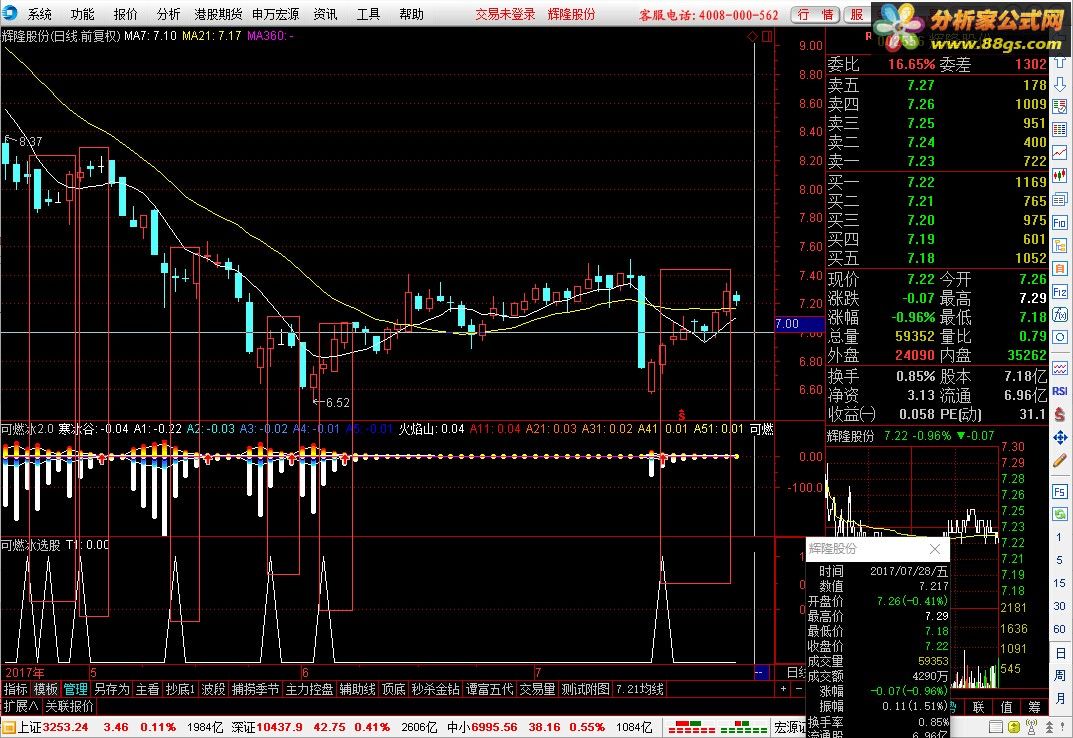1073x738 pixels.
Task: Click the circle-in-square sidebar icon
Action: 1060,338
